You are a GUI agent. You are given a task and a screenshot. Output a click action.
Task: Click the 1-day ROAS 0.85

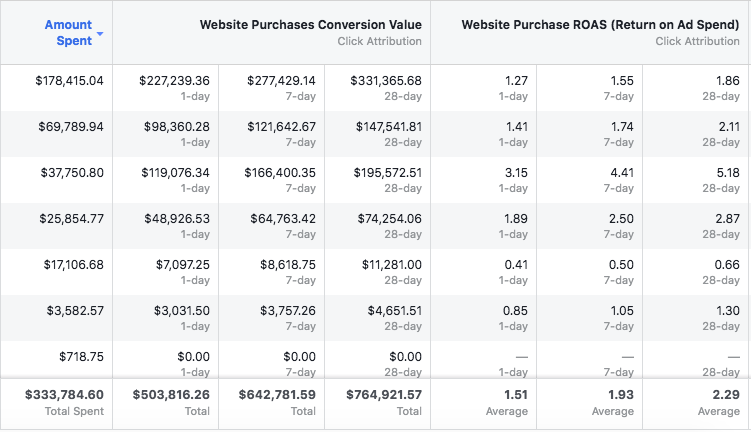click(515, 310)
